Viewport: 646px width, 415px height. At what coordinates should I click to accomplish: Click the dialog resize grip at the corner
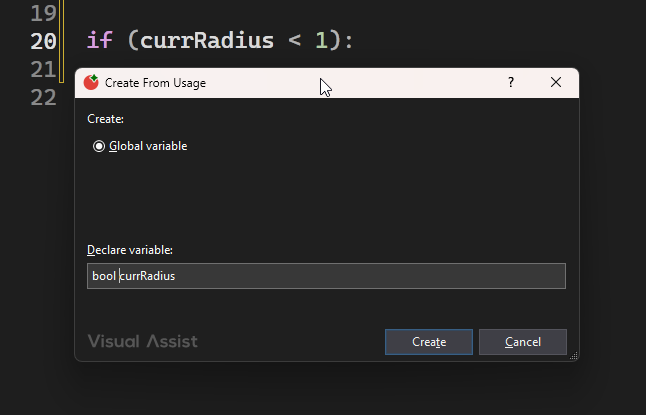(x=573, y=356)
